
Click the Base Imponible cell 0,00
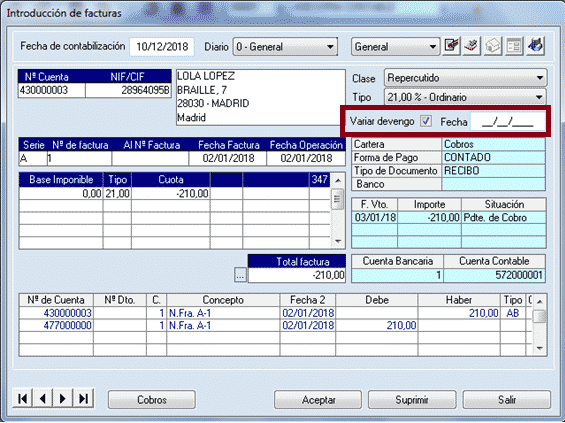[61, 193]
